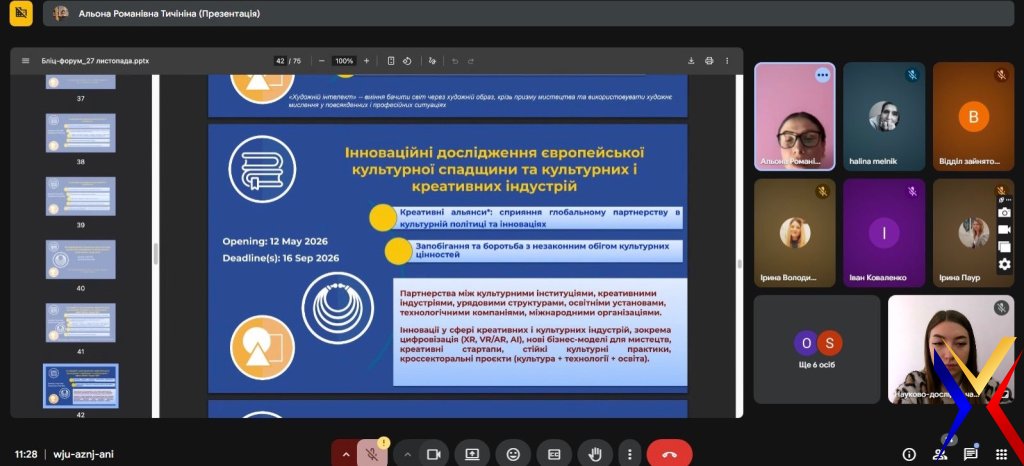The height and width of the screenshot is (466, 1024).
Task: Zoom in the PDF with plus button
Action: (x=366, y=61)
